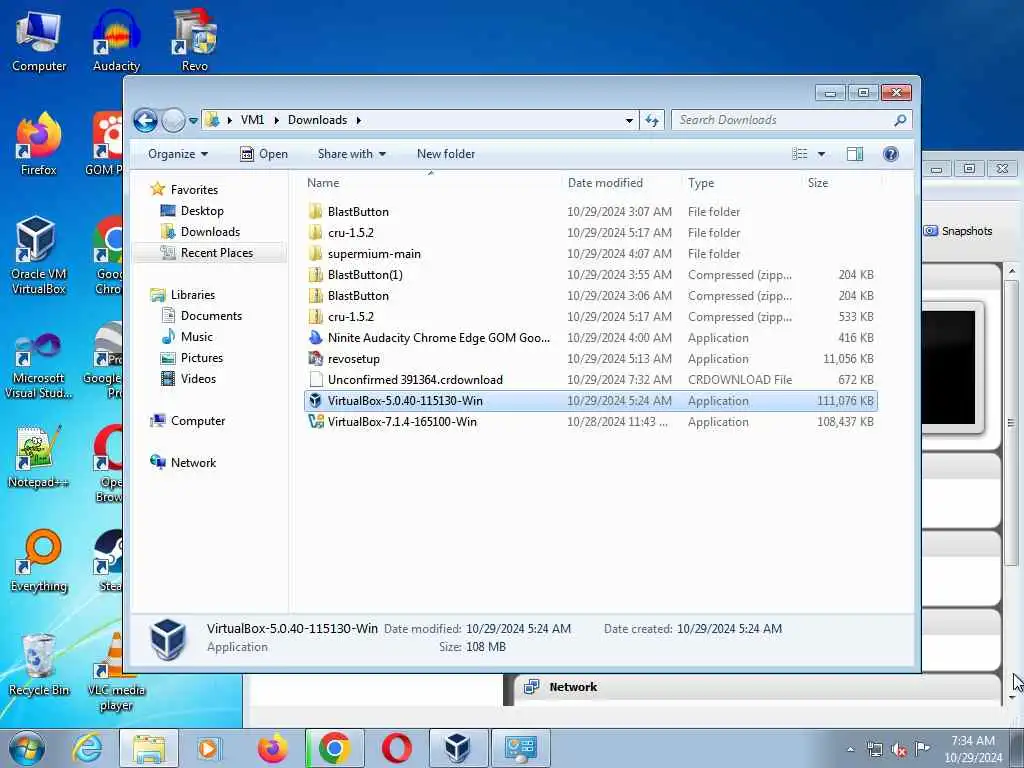Launch Audacity from the desktop
This screenshot has width=1024, height=768.
tap(116, 40)
